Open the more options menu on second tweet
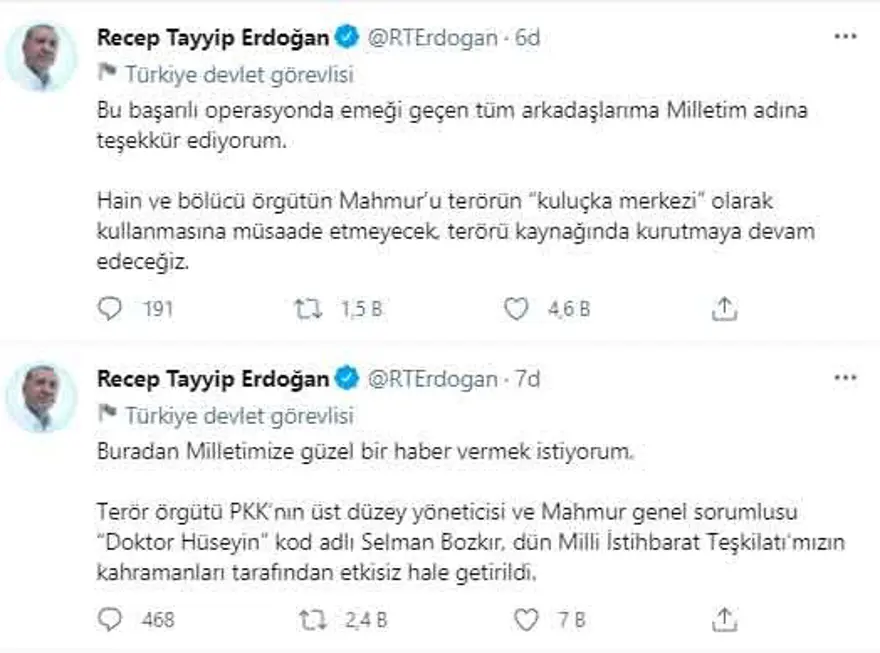The image size is (880, 653). (845, 378)
